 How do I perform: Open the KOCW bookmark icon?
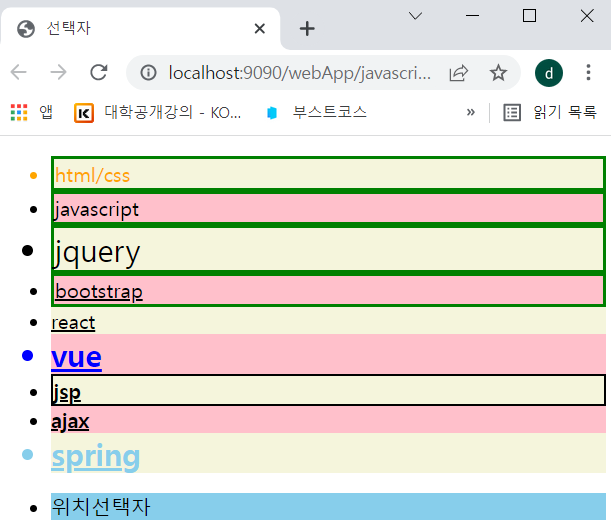(84, 113)
